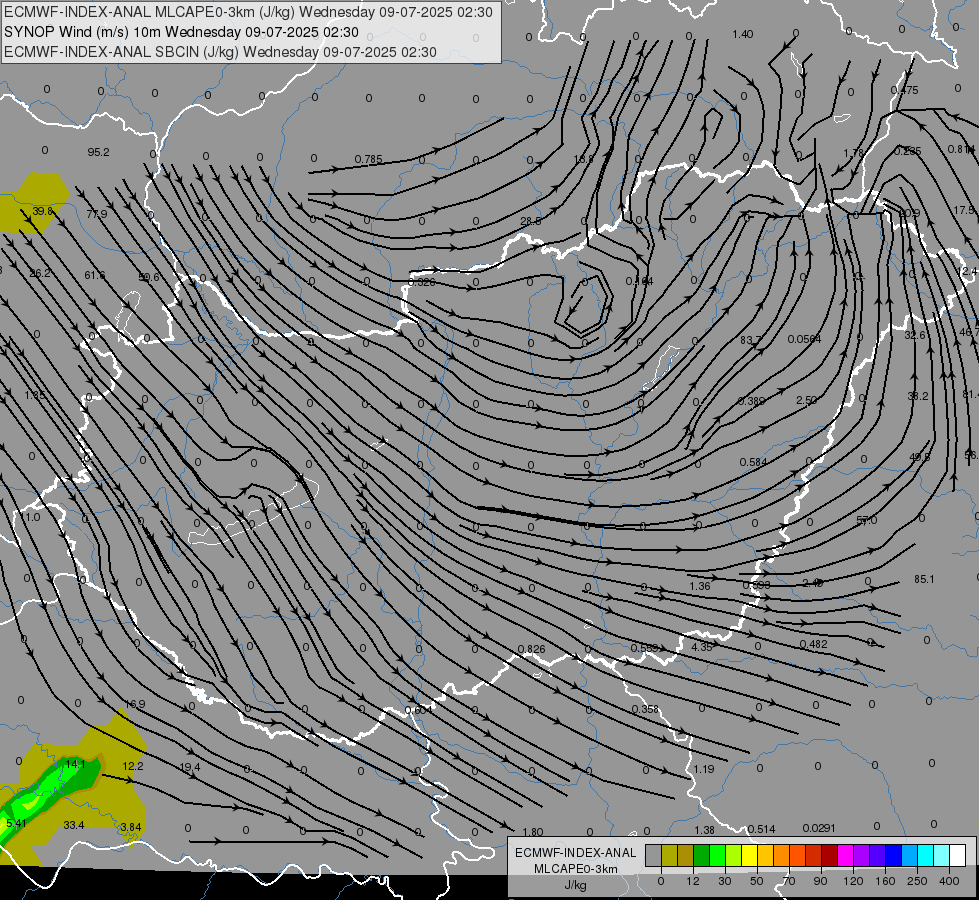
Task: Click the 120 tick label on scale
Action: tap(853, 881)
